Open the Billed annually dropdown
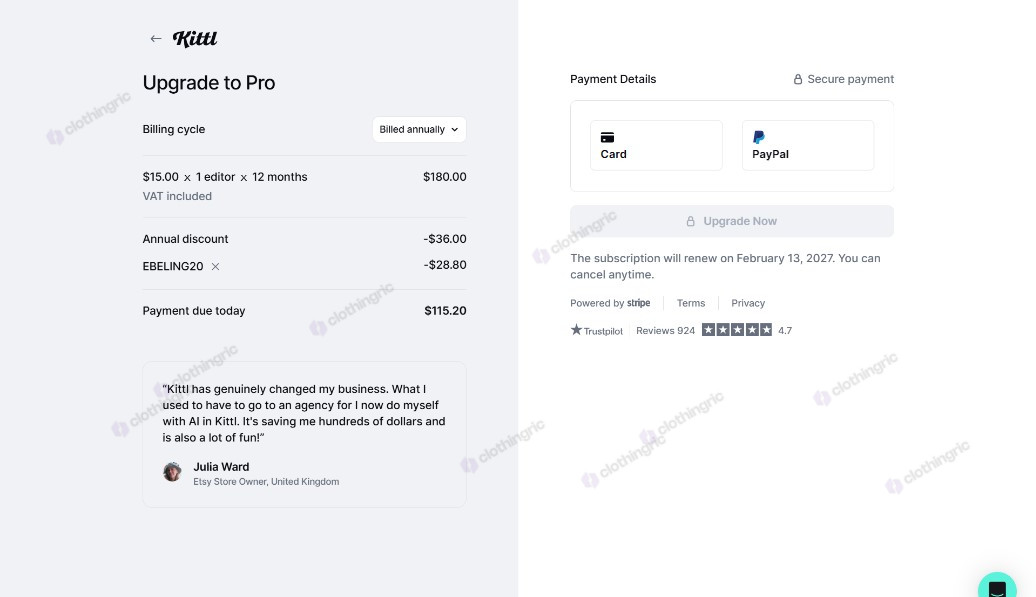This screenshot has height=597, width=1036. point(419,129)
